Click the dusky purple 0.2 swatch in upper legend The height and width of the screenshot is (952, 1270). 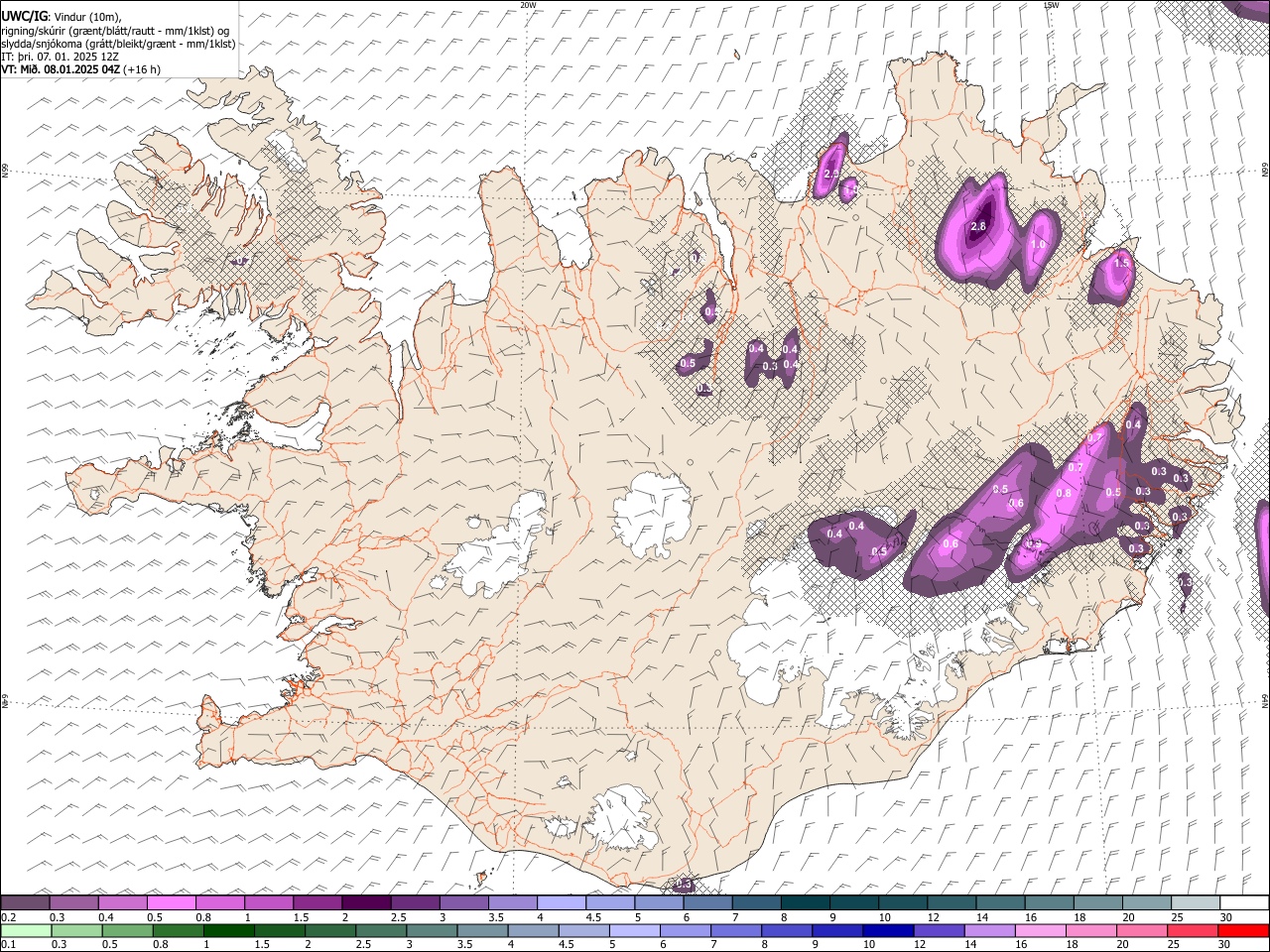[x=25, y=902]
